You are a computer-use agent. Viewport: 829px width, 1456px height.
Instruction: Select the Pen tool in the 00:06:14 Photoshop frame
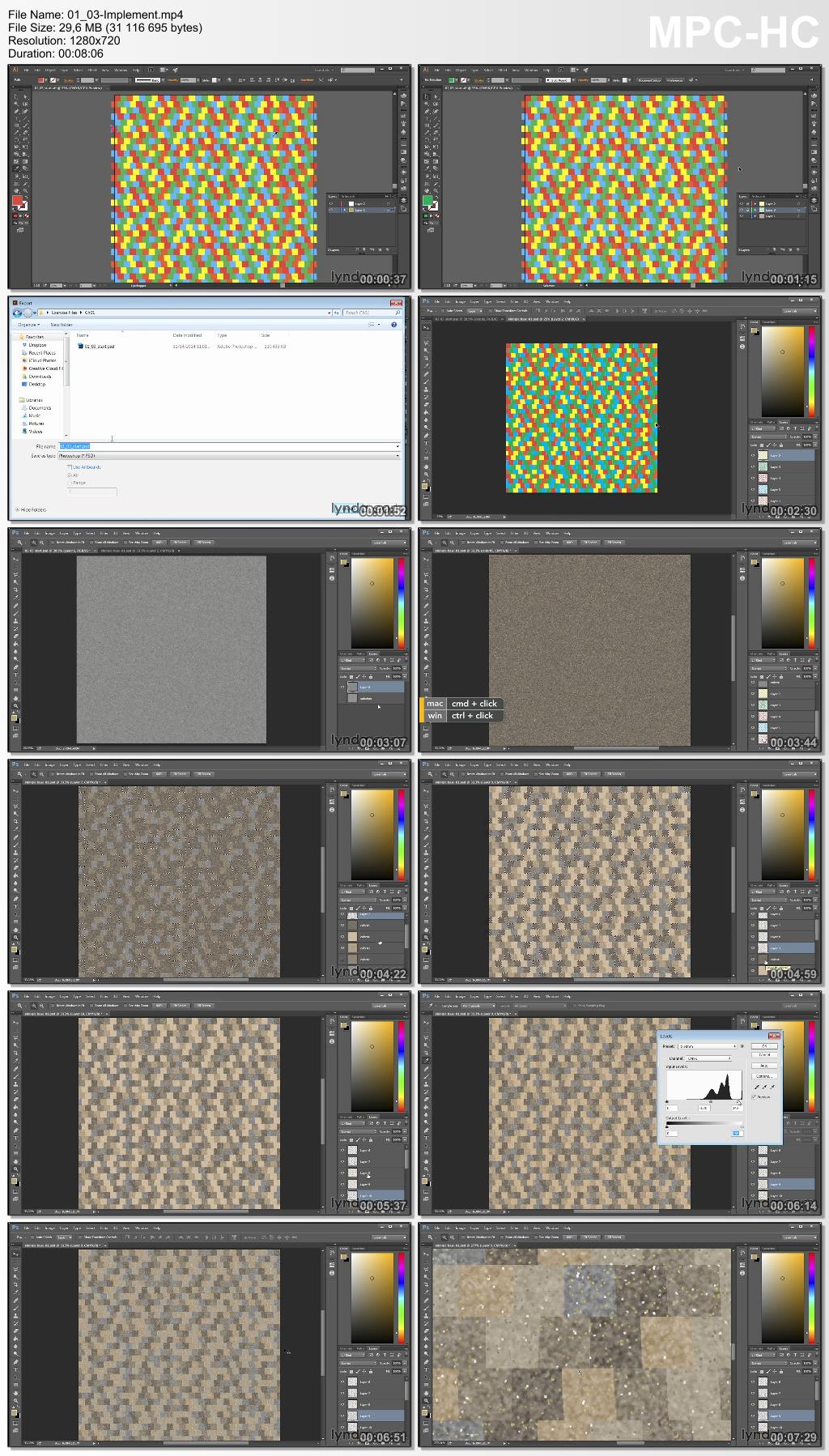[x=426, y=1130]
